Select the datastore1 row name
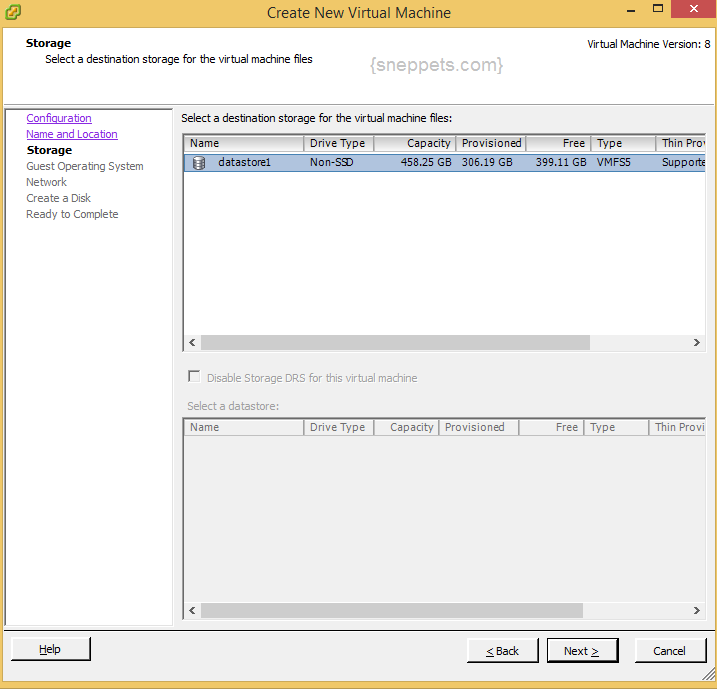The image size is (717, 689). (x=245, y=162)
